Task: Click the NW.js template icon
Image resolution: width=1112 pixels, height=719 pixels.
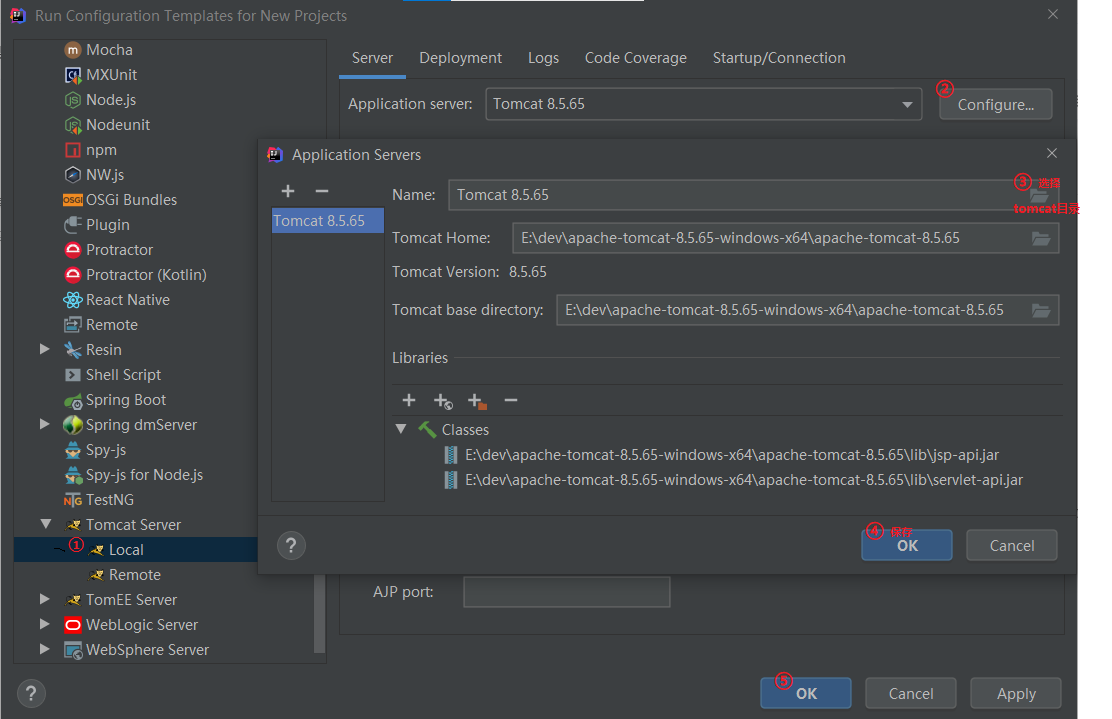Action: [x=72, y=174]
